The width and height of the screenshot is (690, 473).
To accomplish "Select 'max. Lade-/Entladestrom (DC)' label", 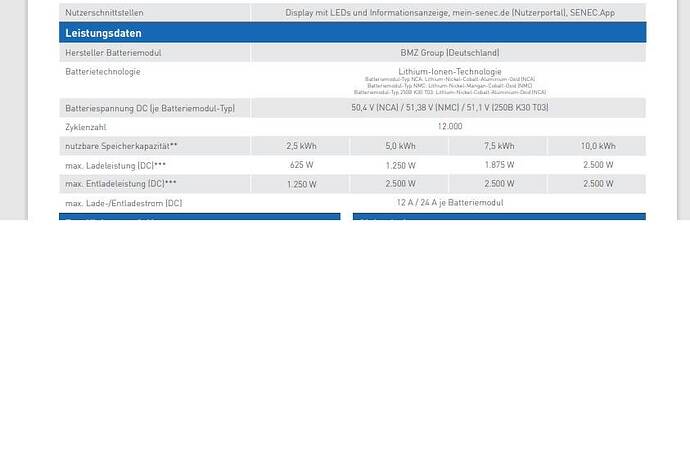I will pyautogui.click(x=124, y=203).
